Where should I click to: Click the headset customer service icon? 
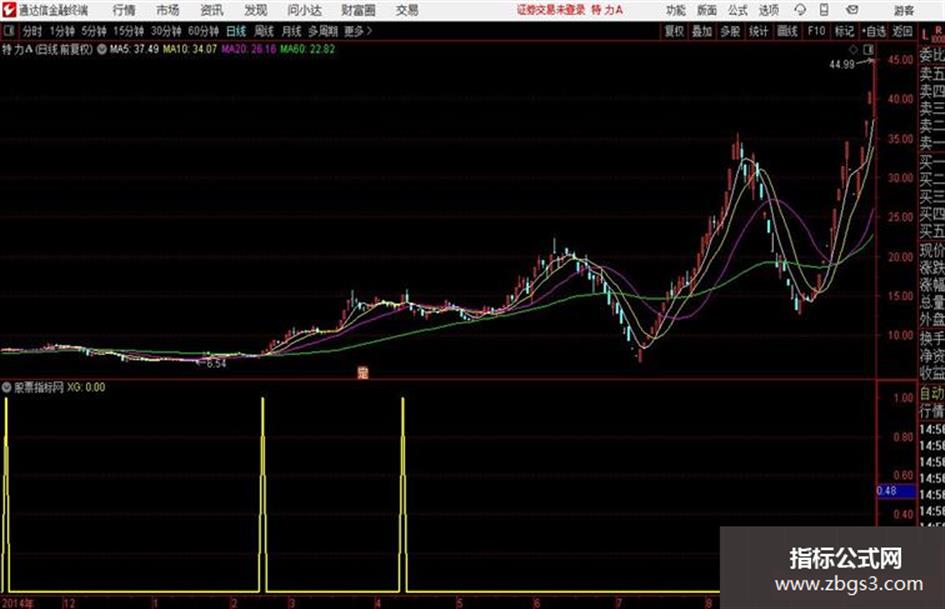800,10
